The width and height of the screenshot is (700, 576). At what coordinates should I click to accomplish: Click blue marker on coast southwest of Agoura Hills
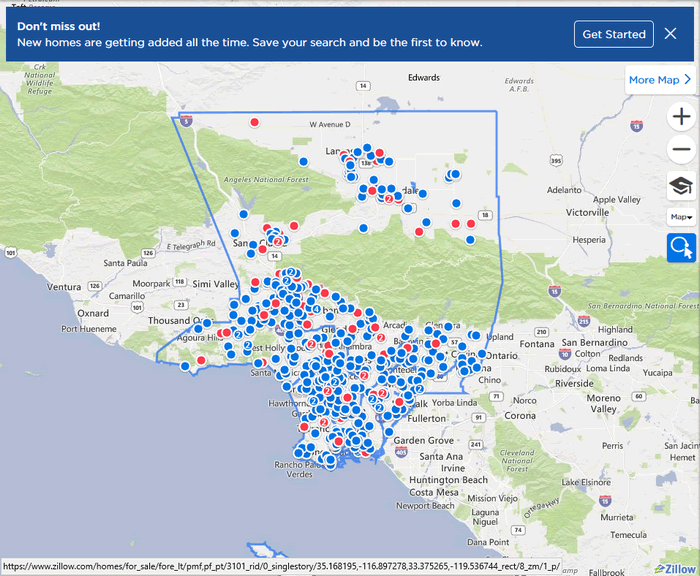point(185,367)
